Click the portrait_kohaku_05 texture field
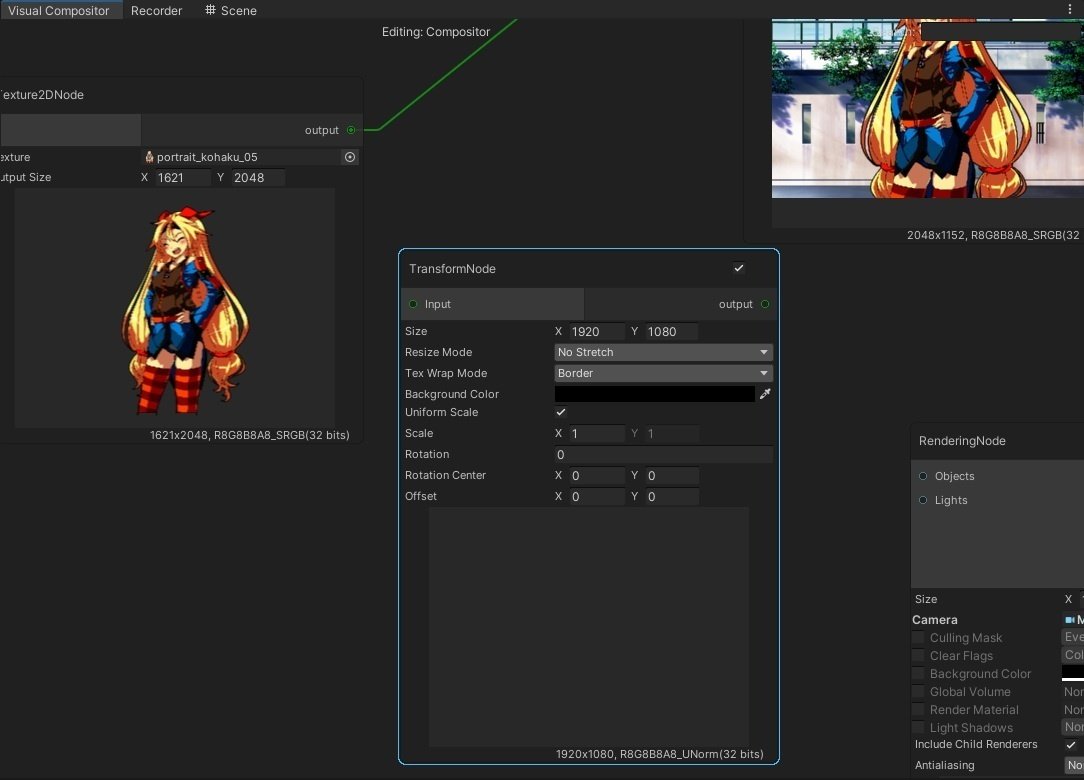 pyautogui.click(x=242, y=157)
